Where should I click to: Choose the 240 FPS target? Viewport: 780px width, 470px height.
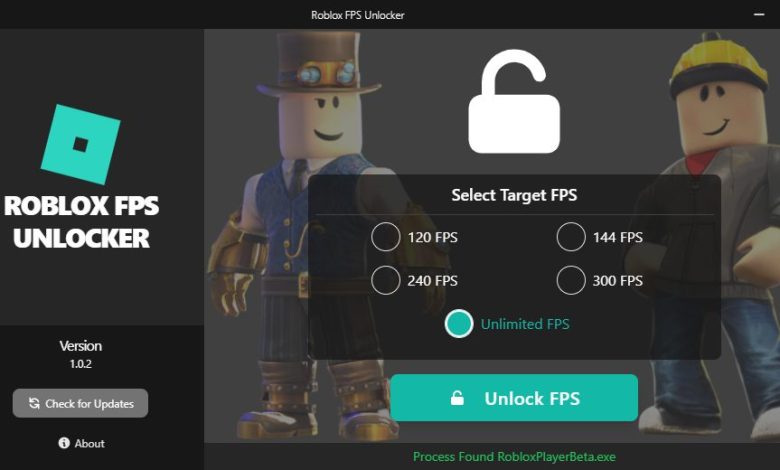point(386,280)
